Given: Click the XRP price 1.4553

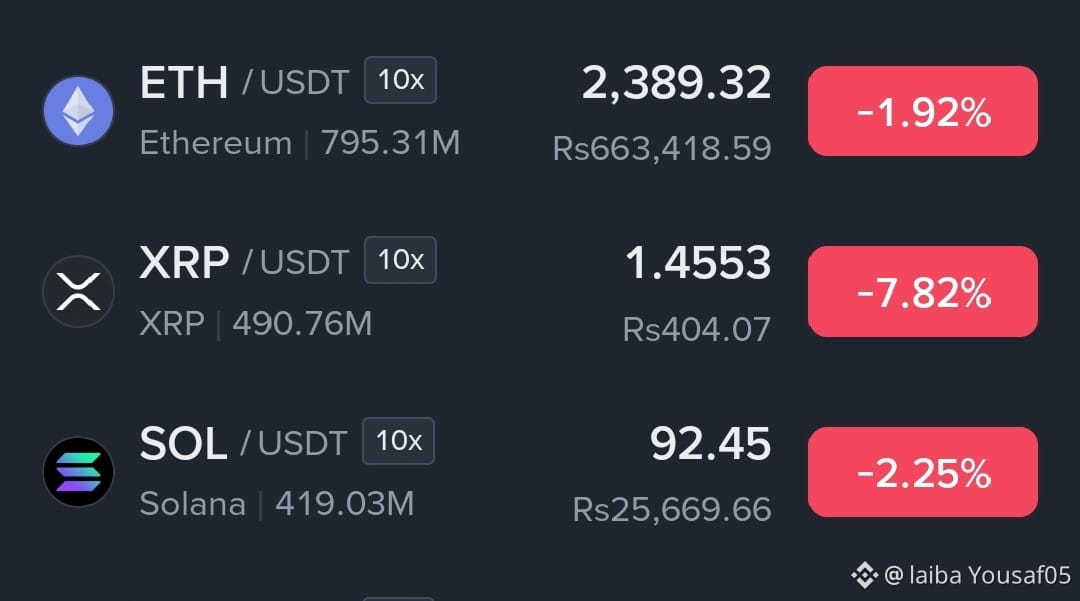Looking at the screenshot, I should pos(698,263).
